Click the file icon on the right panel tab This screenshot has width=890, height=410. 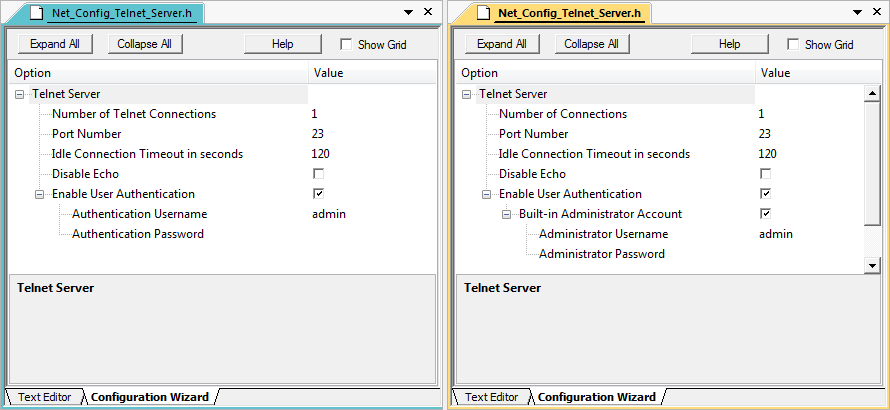tap(483, 12)
